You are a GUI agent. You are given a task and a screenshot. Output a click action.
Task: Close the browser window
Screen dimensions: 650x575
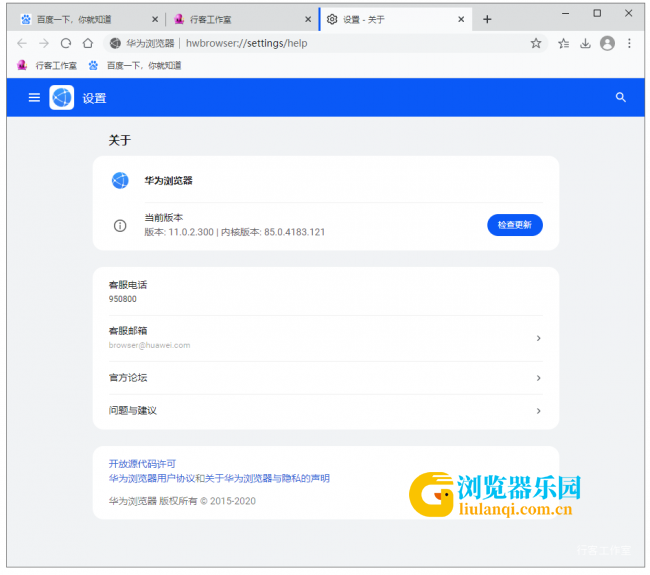click(628, 14)
